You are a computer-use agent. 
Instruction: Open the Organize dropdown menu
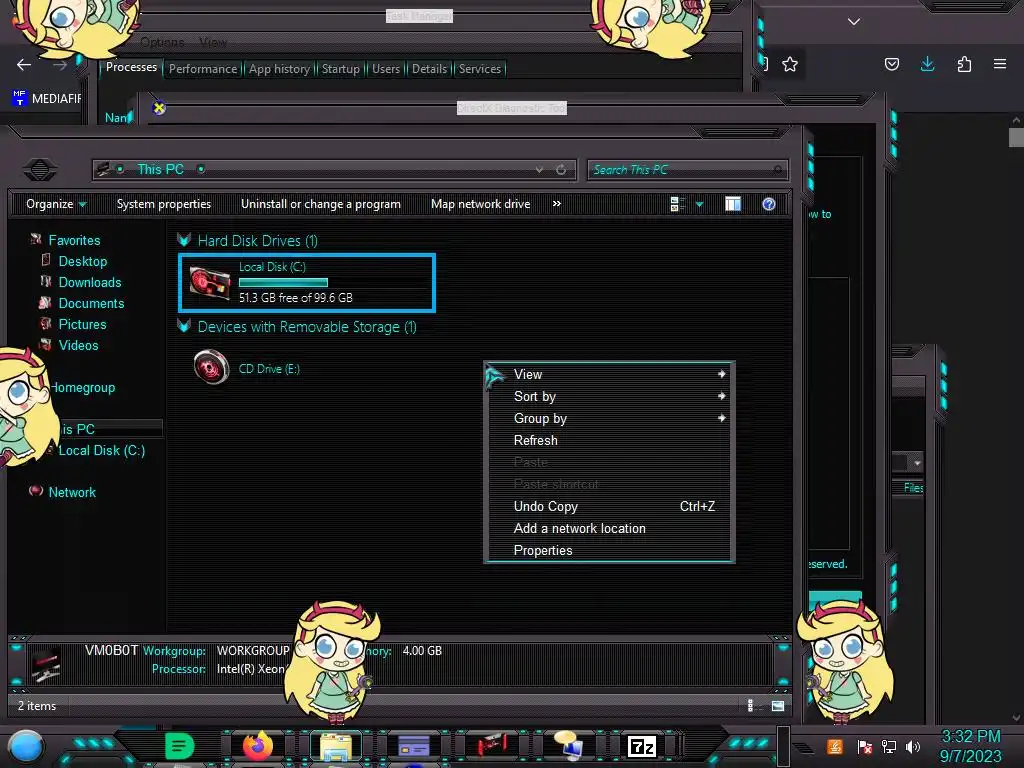coord(56,204)
